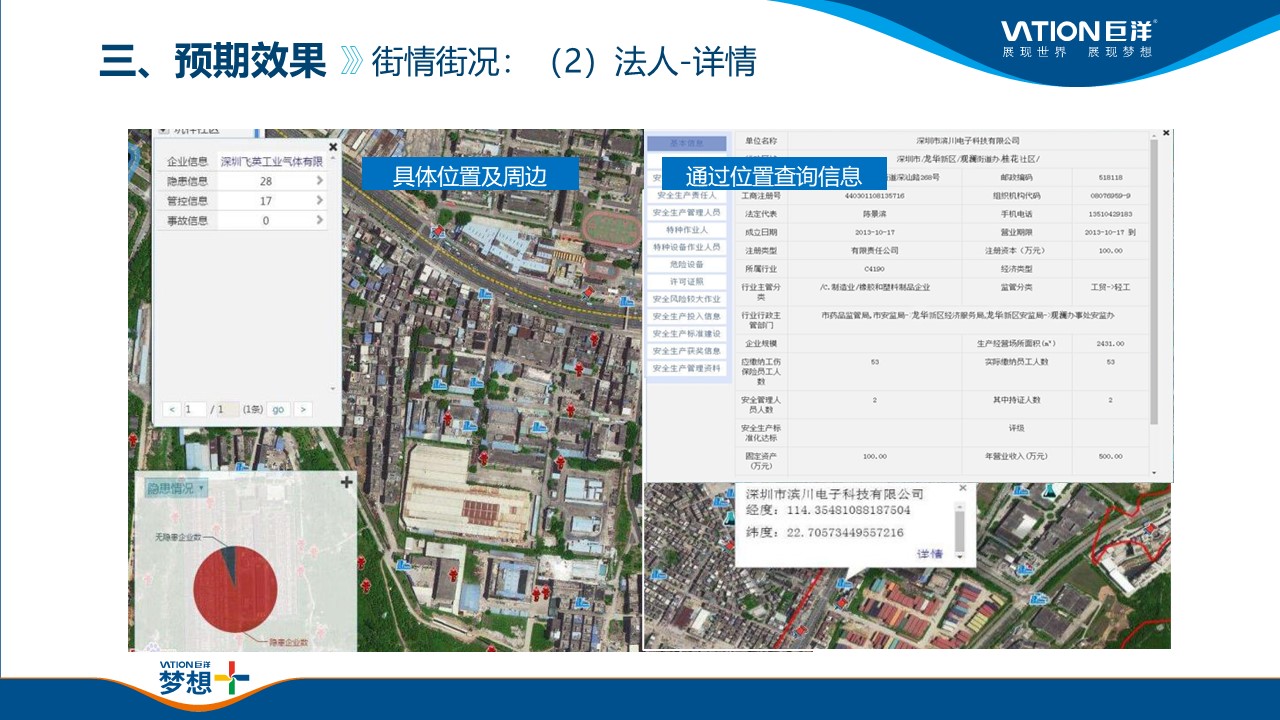Open the 危险设备 tab
This screenshot has width=1280, height=720.
(x=686, y=264)
